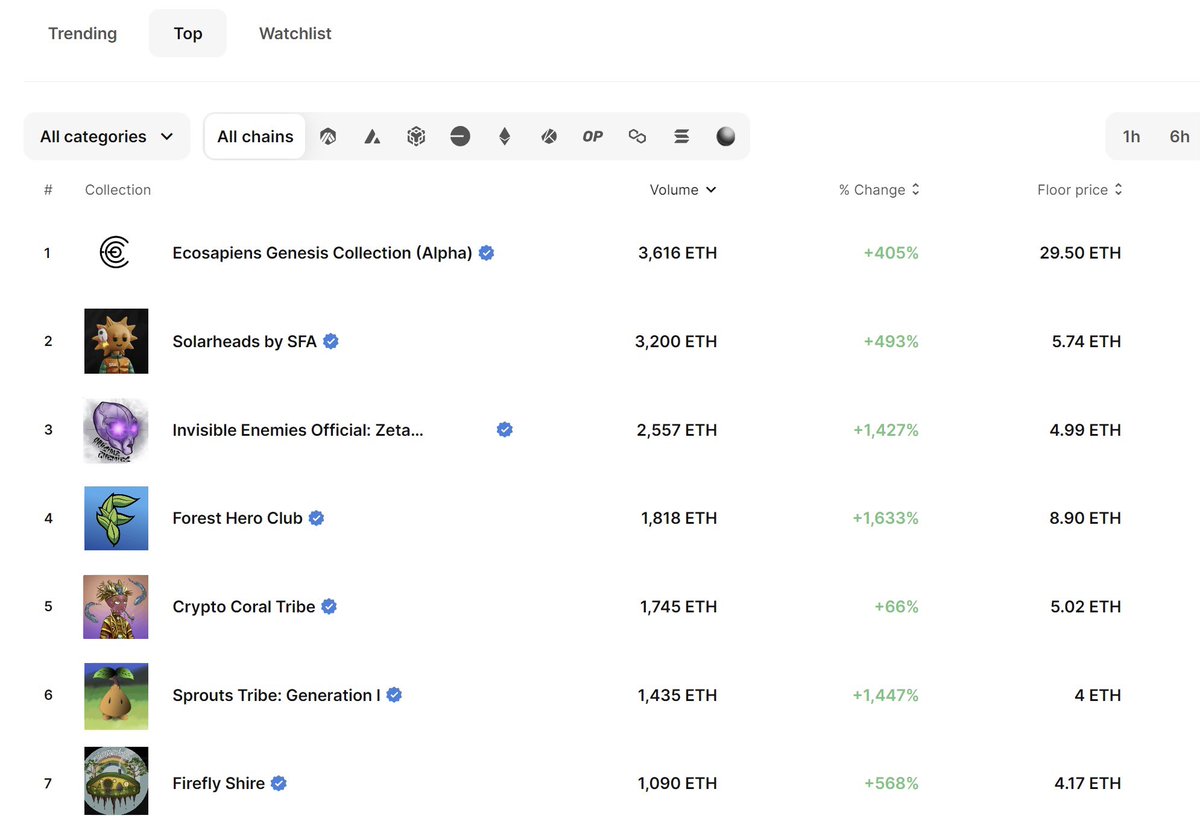This screenshot has width=1200, height=833.
Task: Select the Base chain filter icon
Action: (x=460, y=136)
